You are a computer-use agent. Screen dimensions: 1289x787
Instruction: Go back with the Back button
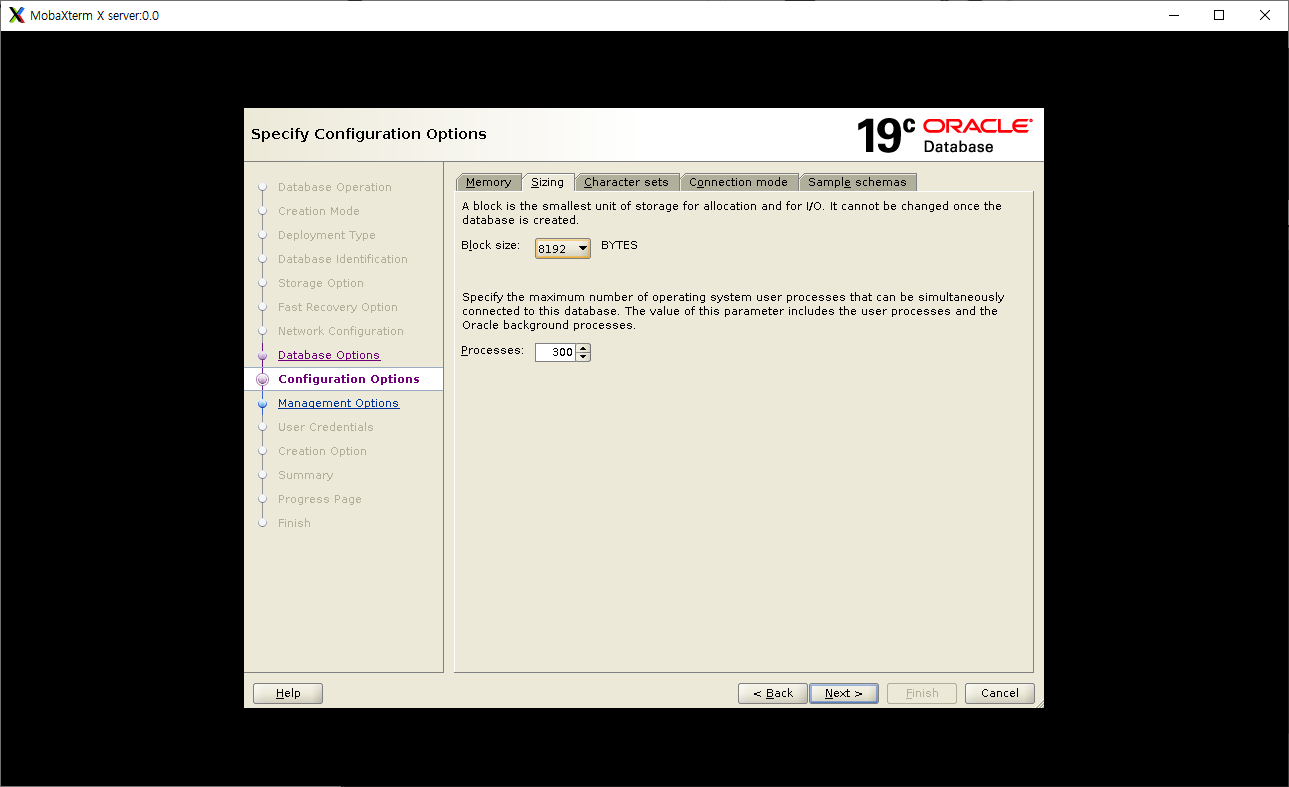[x=773, y=693]
